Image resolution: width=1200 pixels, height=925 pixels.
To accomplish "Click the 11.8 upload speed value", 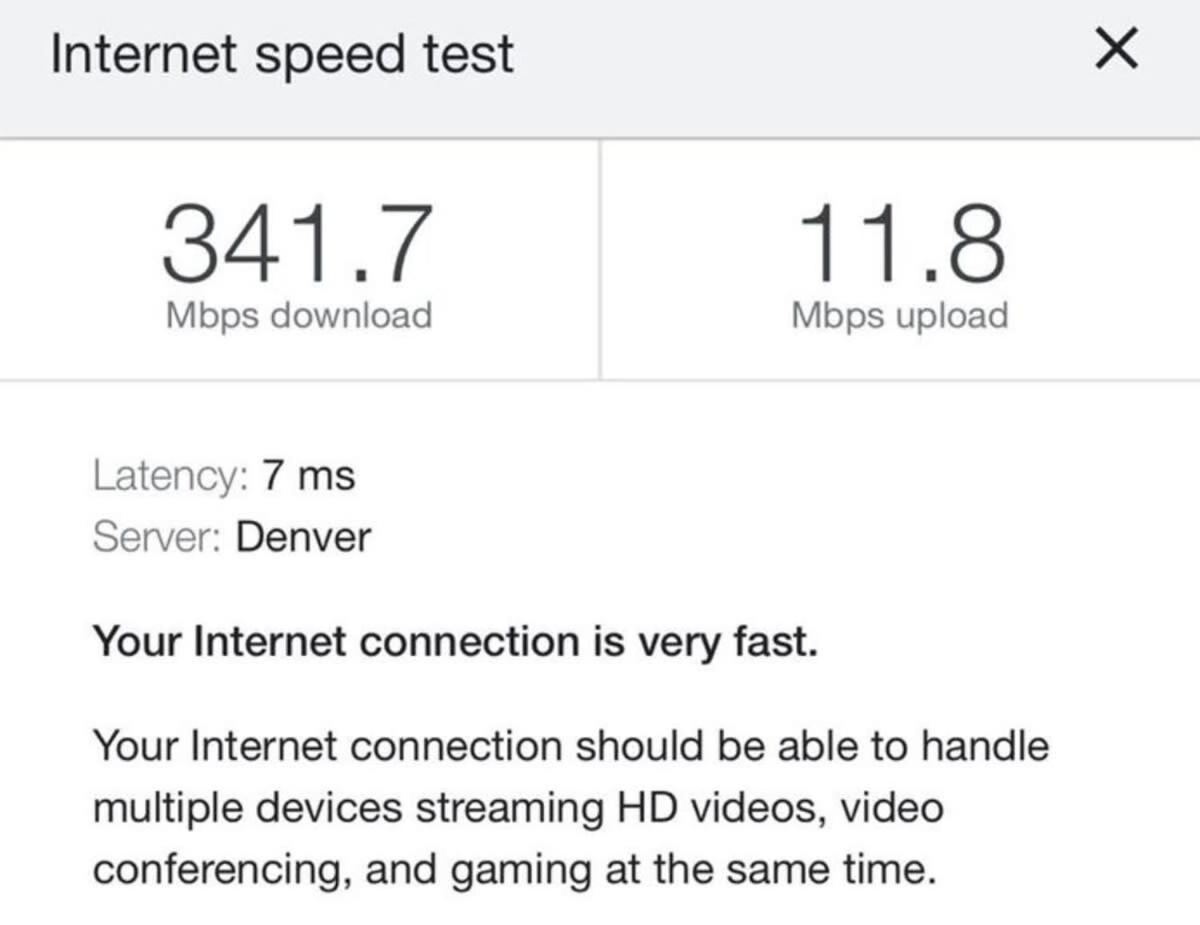I will coord(899,243).
